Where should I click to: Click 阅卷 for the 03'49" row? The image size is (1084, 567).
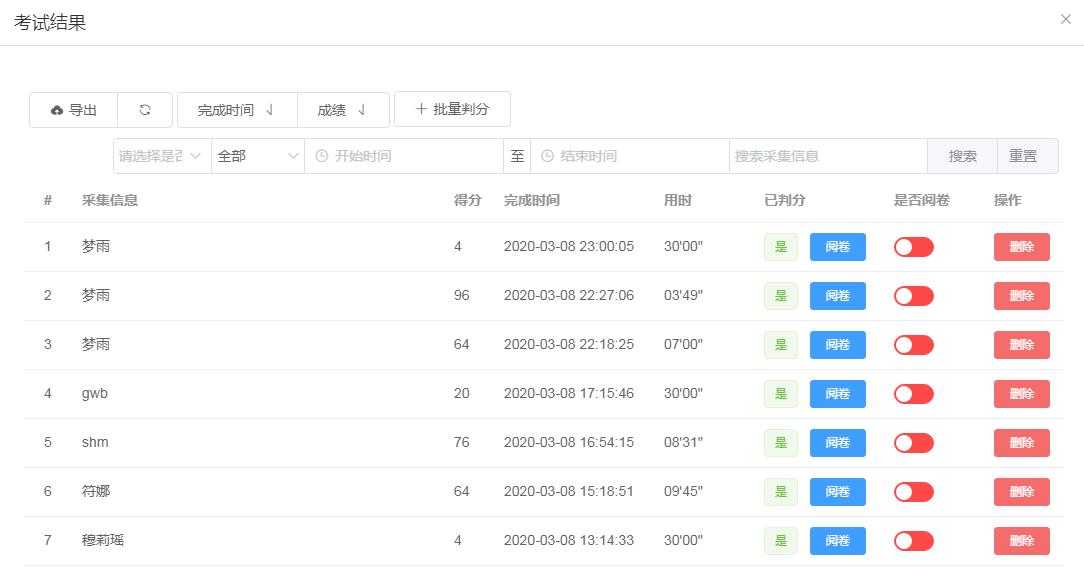coord(837,296)
